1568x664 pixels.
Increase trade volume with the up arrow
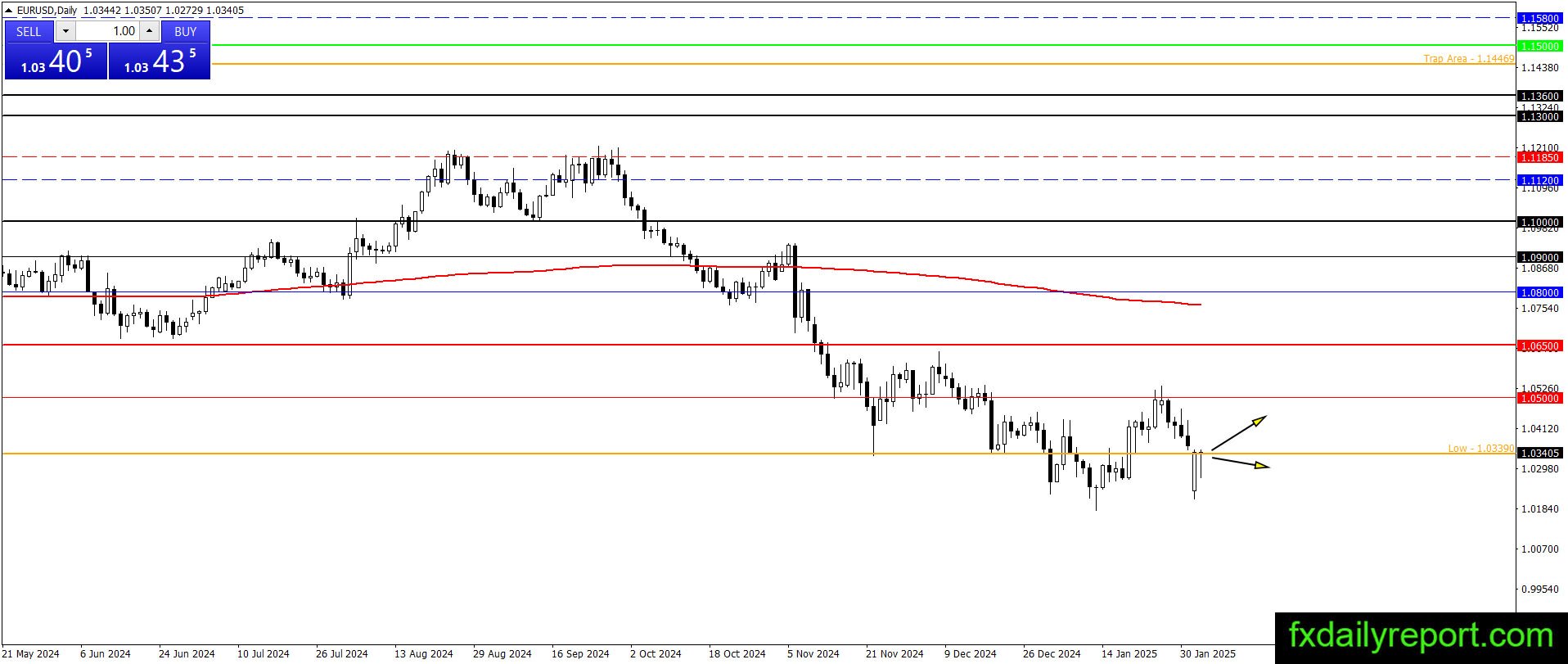pyautogui.click(x=150, y=31)
